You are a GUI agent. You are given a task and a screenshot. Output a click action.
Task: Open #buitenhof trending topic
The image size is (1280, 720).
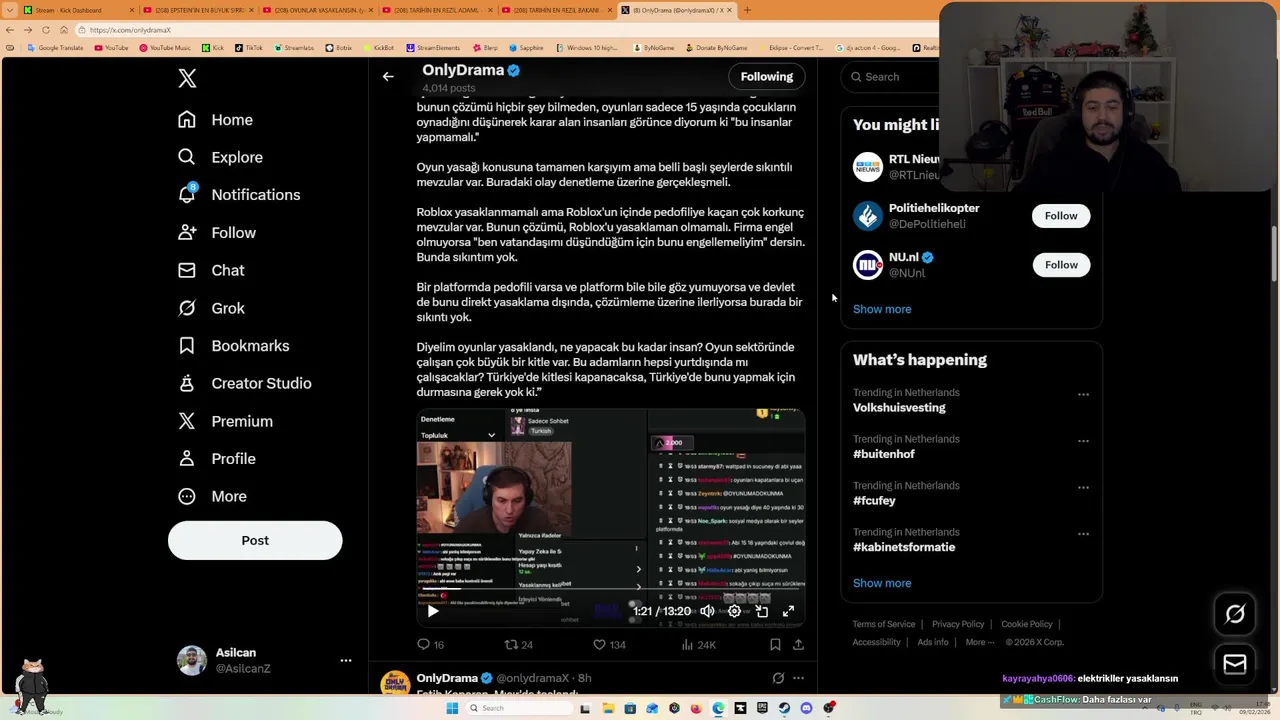(884, 454)
